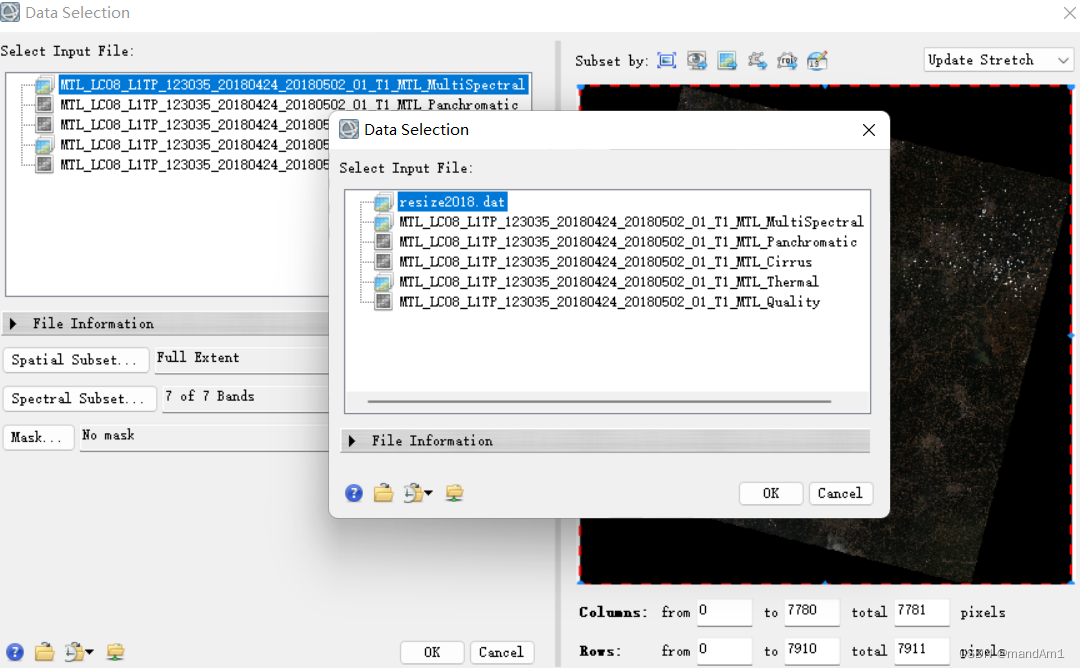Open recent files dropdown in back window
Screen dimensions: 1080x668
click(79, 652)
